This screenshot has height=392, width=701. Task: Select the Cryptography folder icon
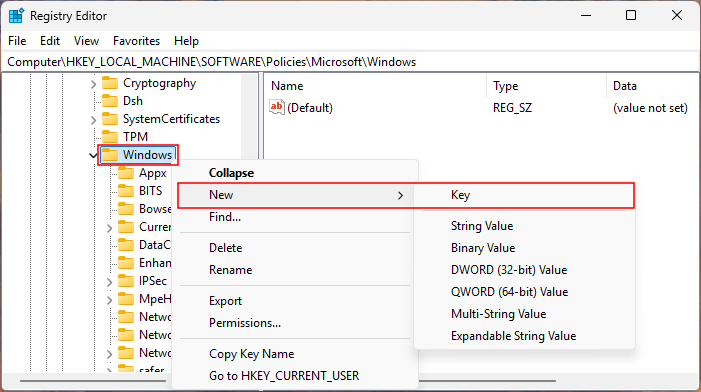110,83
